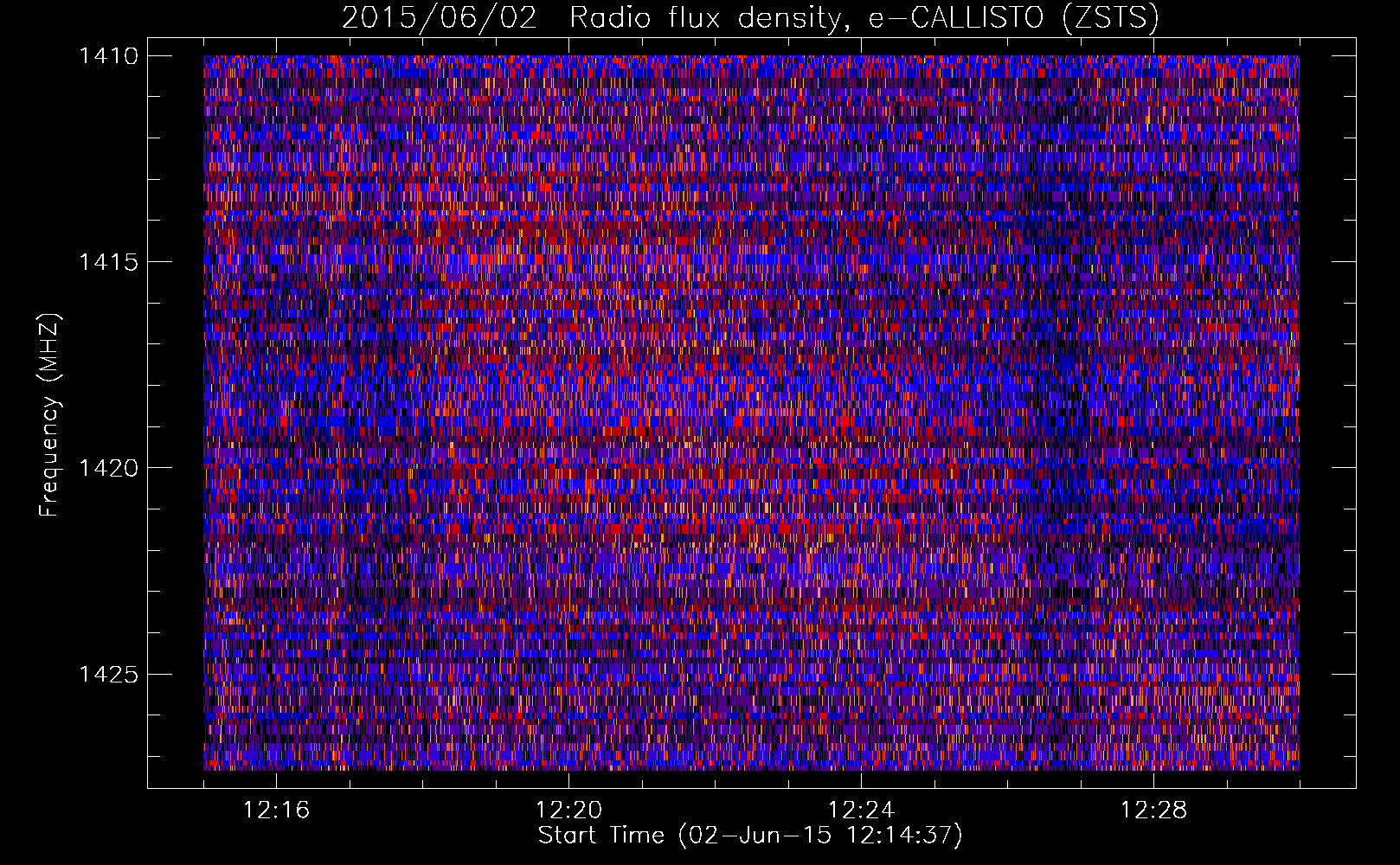Click the 'Start Time (02-Jun-15 12:14:37)' label
Viewport: 1400px width, 865px height.
click(750, 836)
